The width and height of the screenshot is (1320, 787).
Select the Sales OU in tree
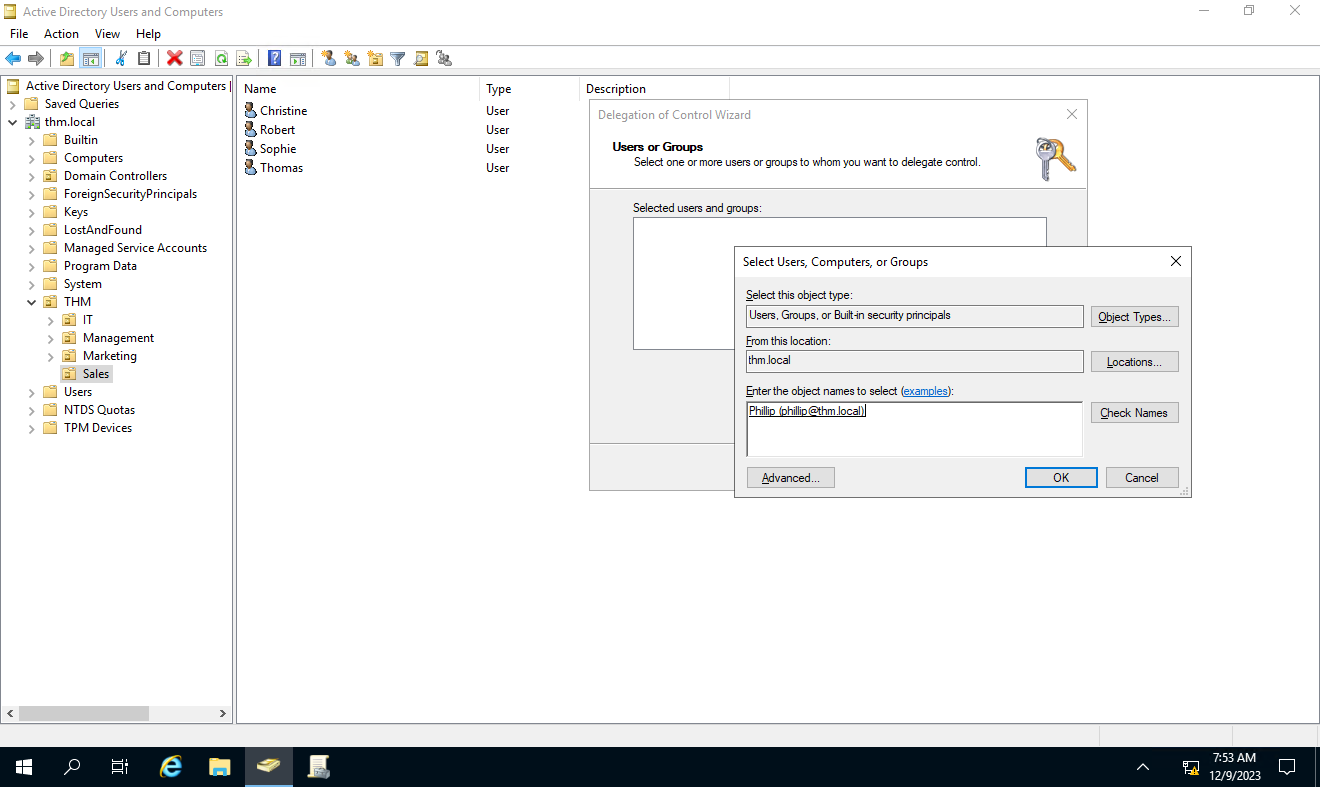pyautogui.click(x=86, y=374)
